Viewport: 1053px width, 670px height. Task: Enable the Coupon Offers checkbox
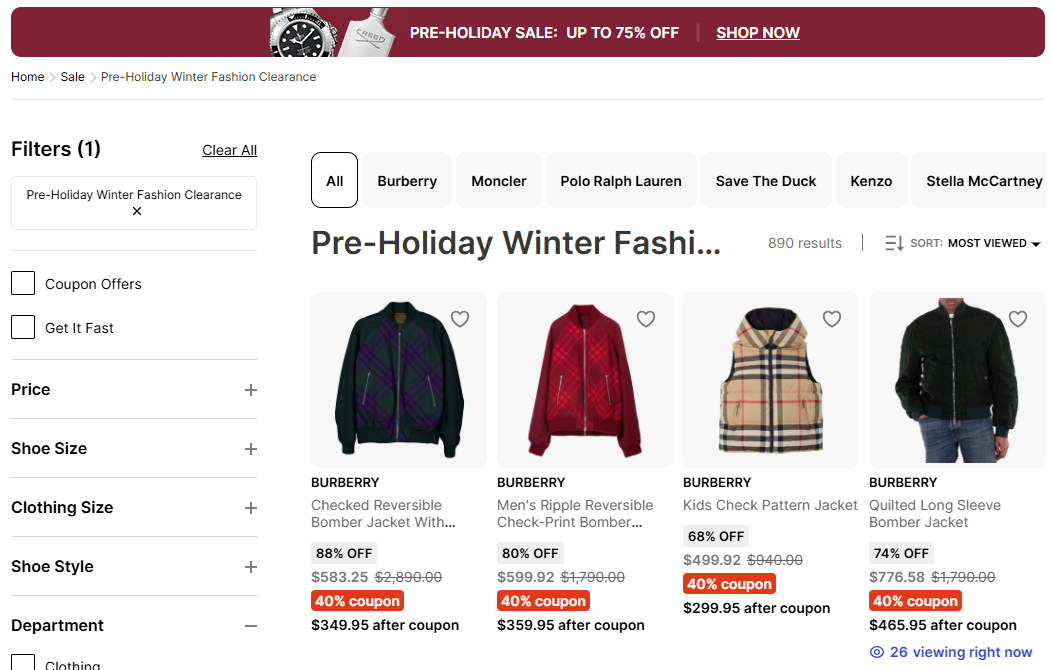[x=23, y=284]
